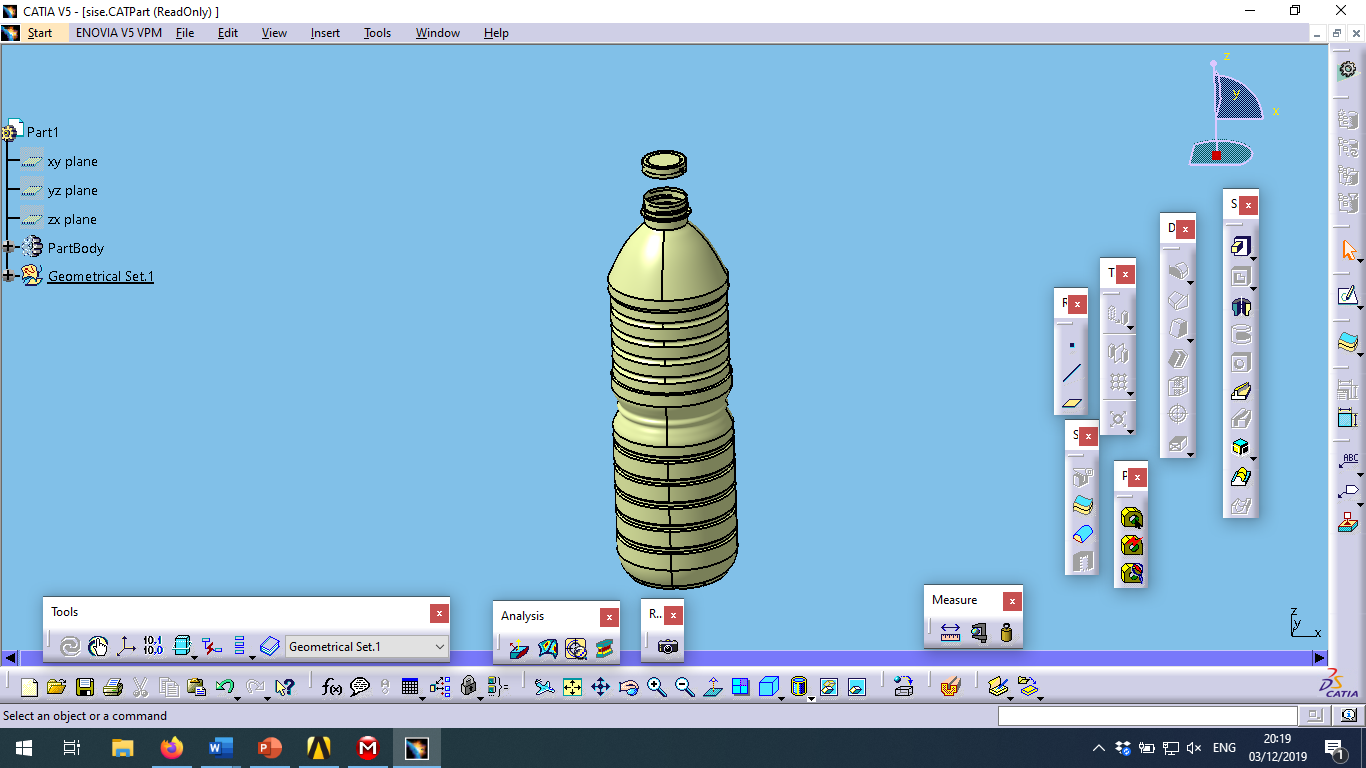
Task: Open the ENOVIA V5 VPM menu
Action: (118, 33)
